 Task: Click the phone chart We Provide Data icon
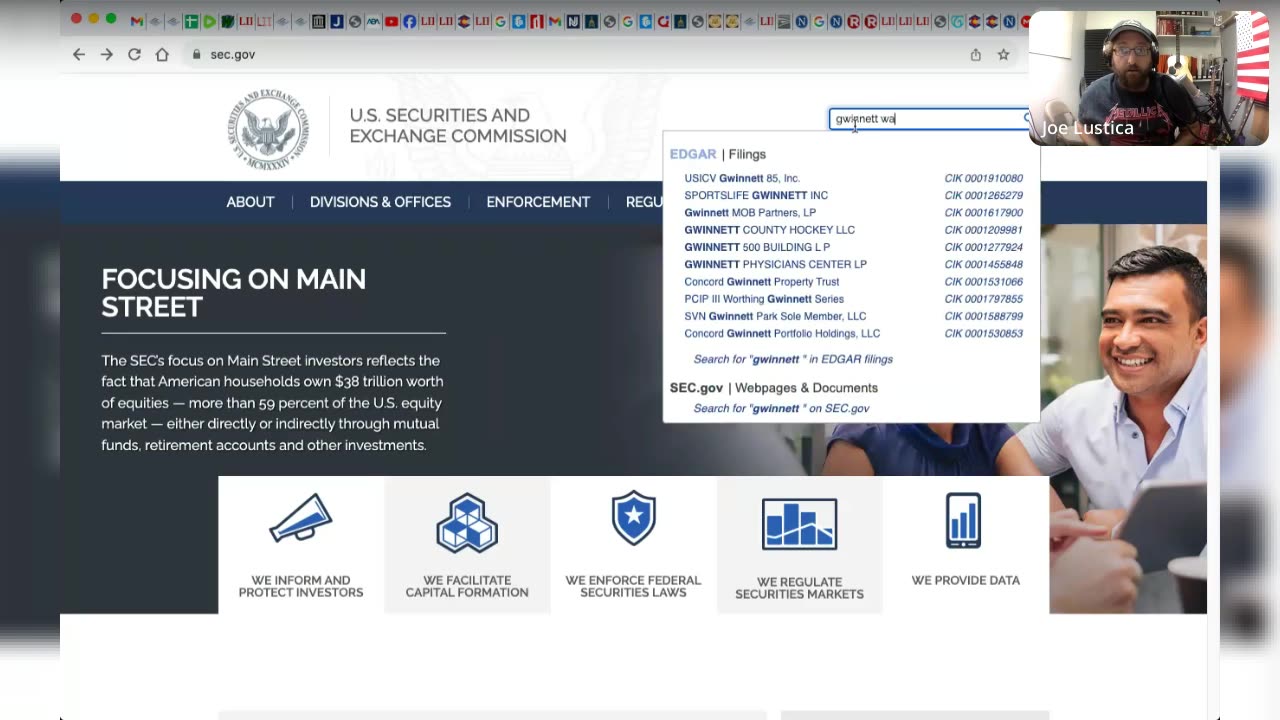pyautogui.click(x=964, y=520)
